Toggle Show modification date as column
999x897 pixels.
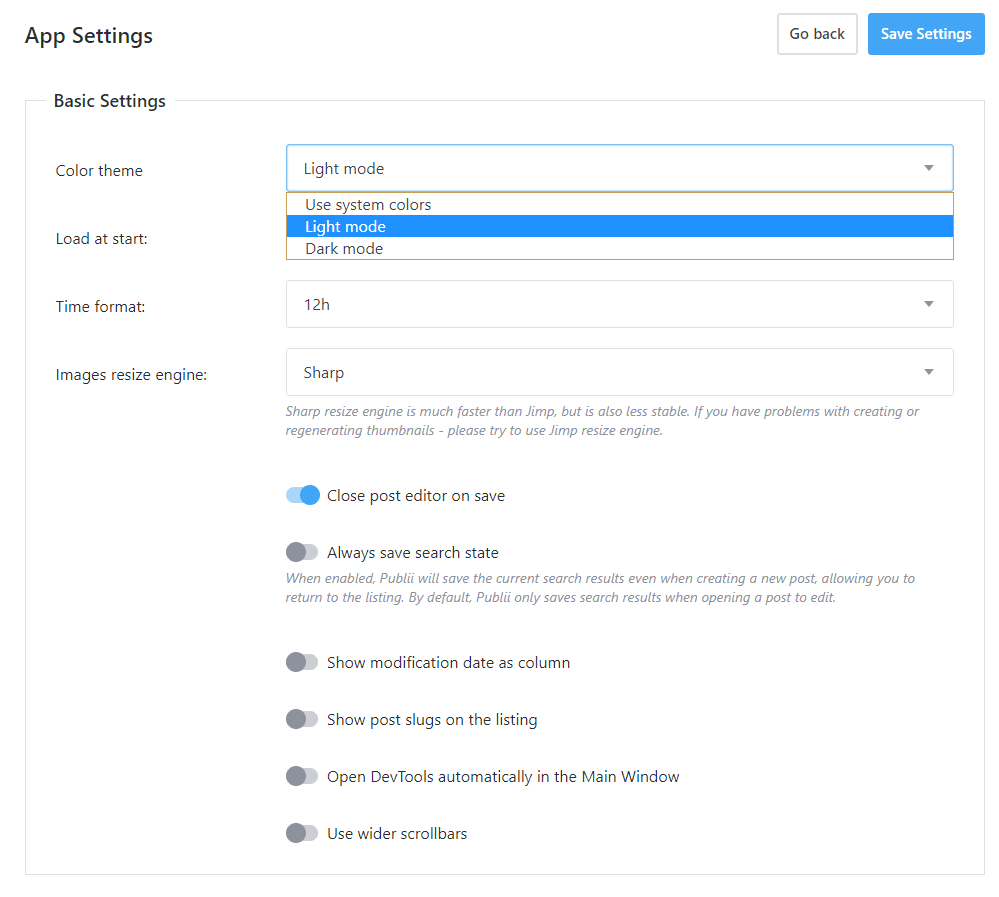(302, 662)
